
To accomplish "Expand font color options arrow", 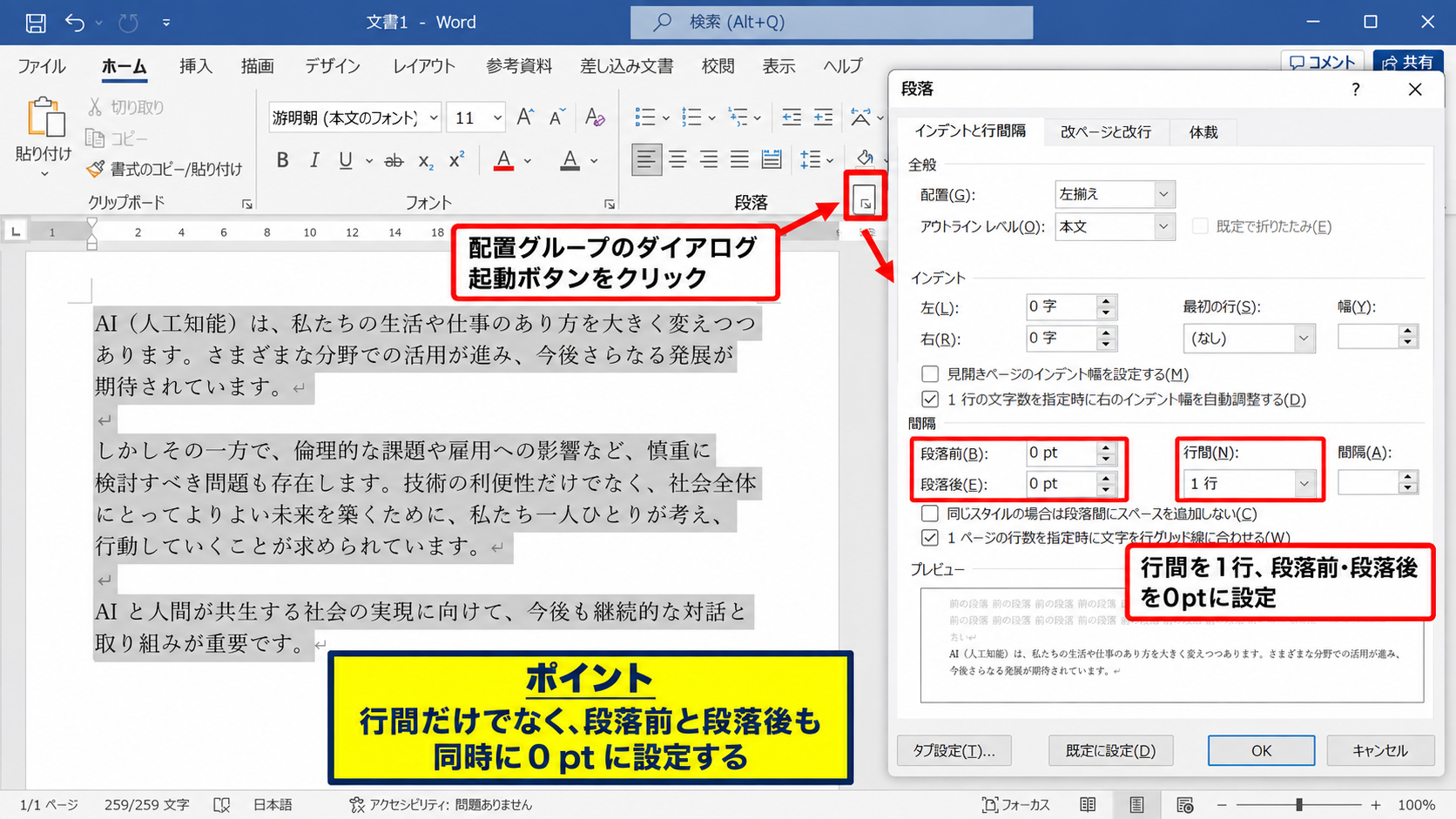I will pyautogui.click(x=528, y=161).
